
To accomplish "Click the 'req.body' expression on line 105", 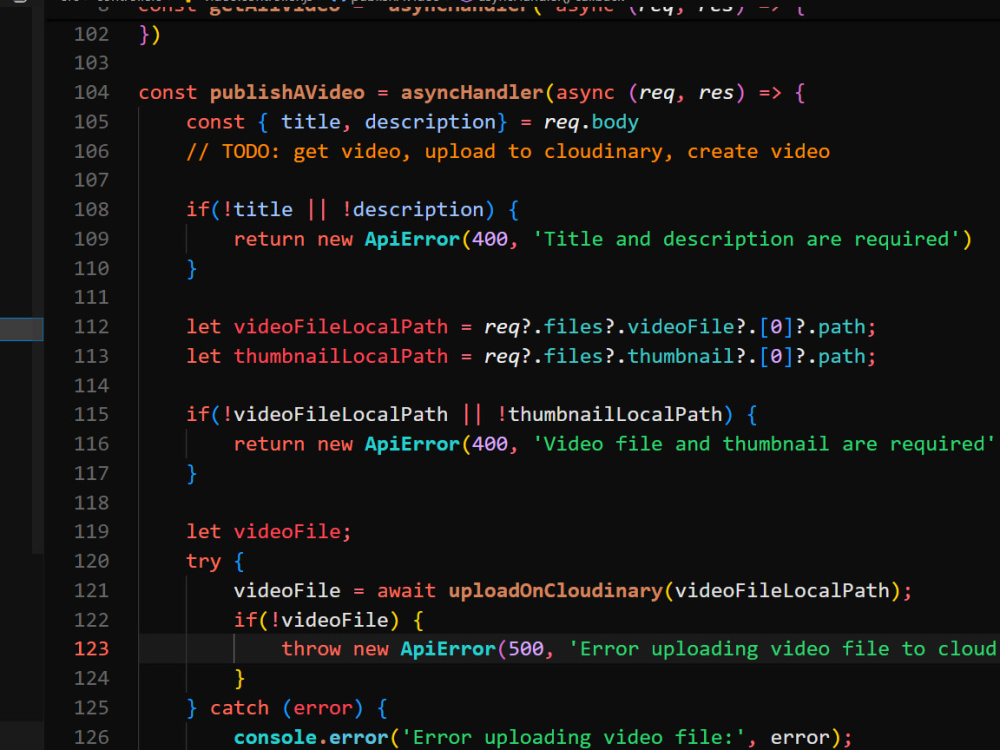I will click(x=591, y=122).
